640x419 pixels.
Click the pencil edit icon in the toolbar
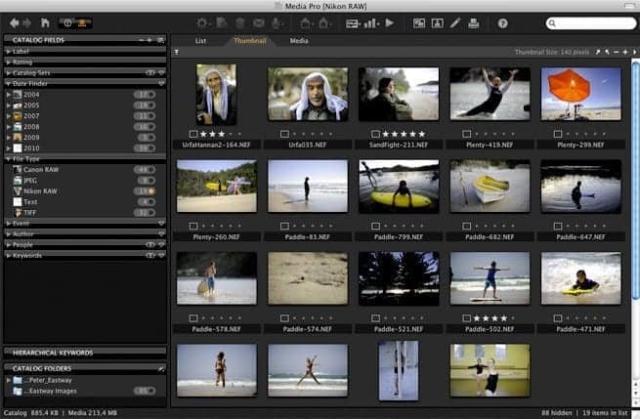pyautogui.click(x=456, y=22)
